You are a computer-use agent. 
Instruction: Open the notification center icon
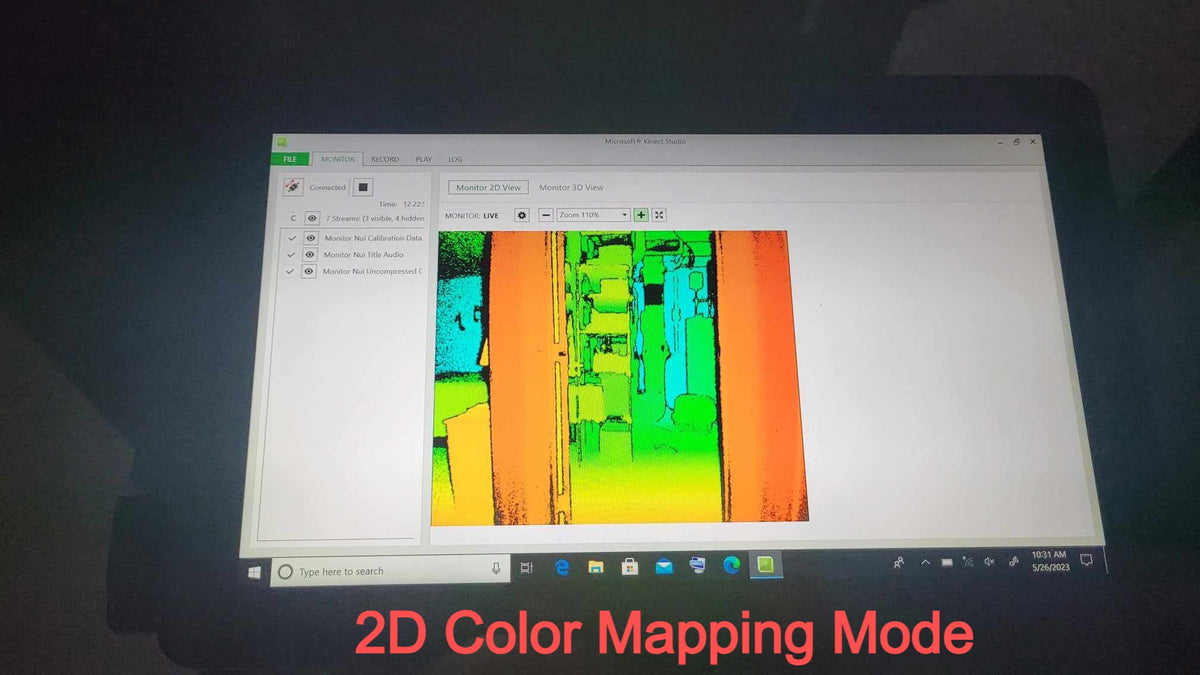[1086, 559]
